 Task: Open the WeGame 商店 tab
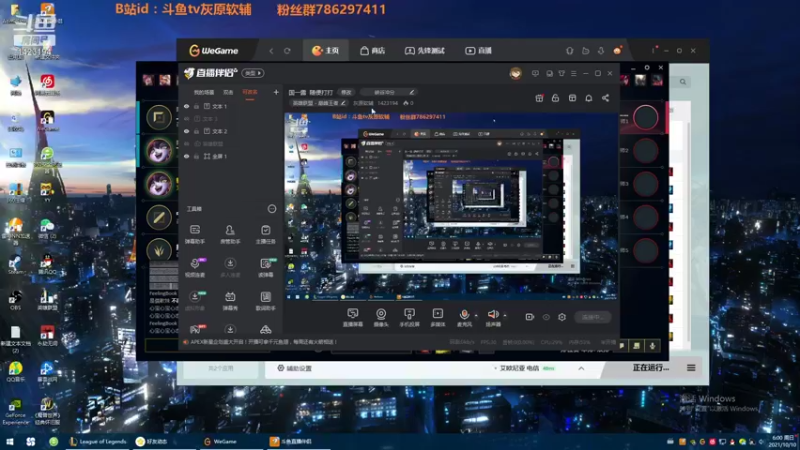pyautogui.click(x=372, y=51)
